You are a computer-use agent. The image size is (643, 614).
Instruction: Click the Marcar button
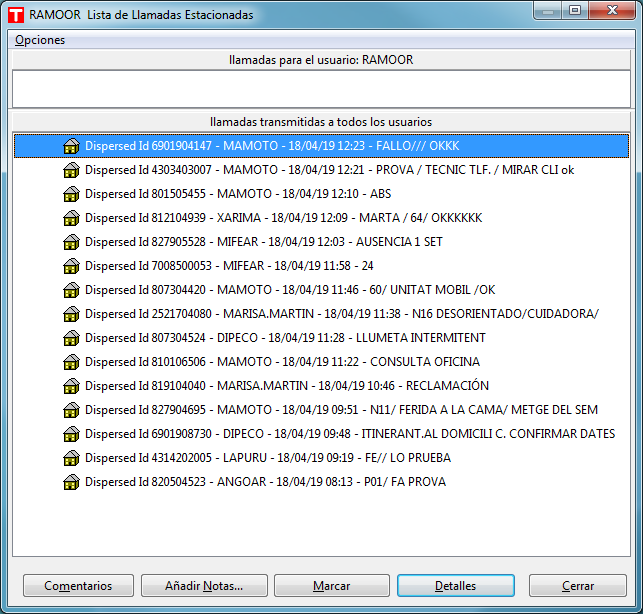click(x=331, y=586)
